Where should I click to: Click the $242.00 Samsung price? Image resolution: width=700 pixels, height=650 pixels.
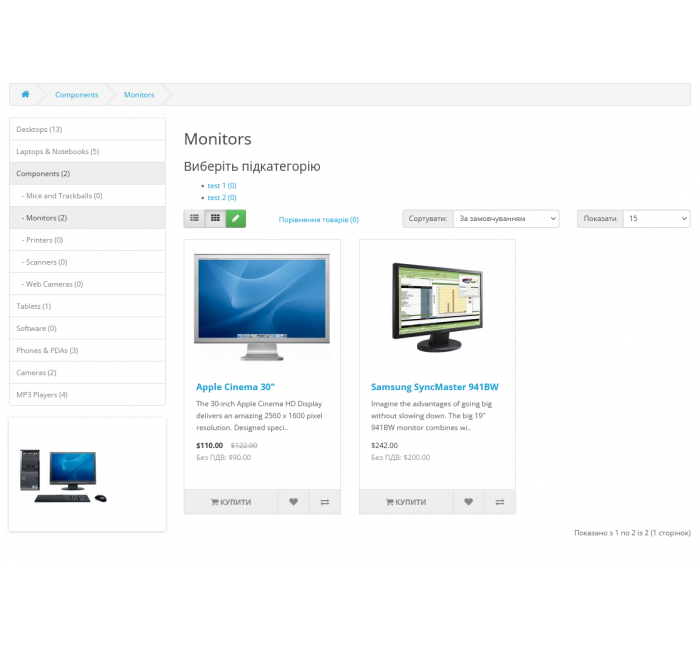[x=384, y=446]
